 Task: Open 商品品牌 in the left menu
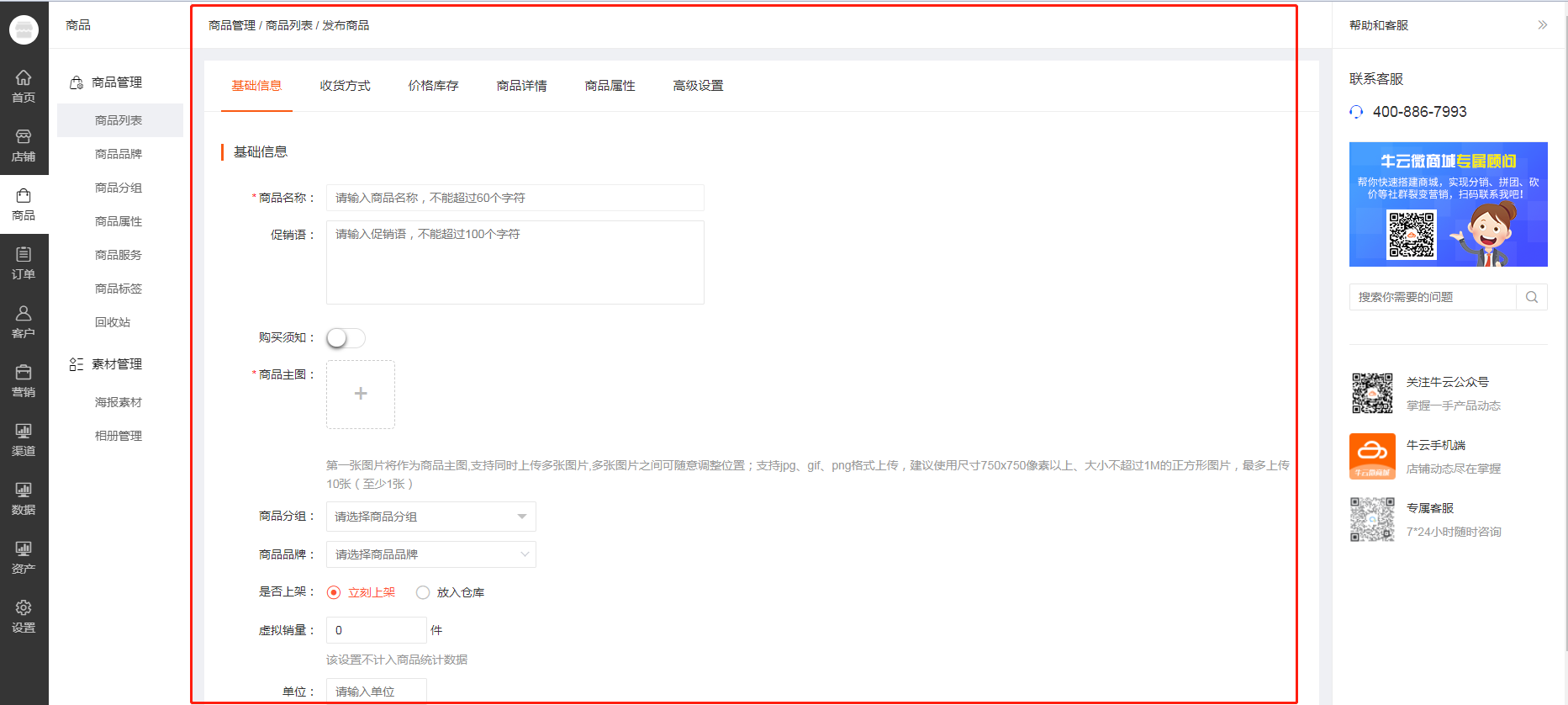tap(119, 154)
